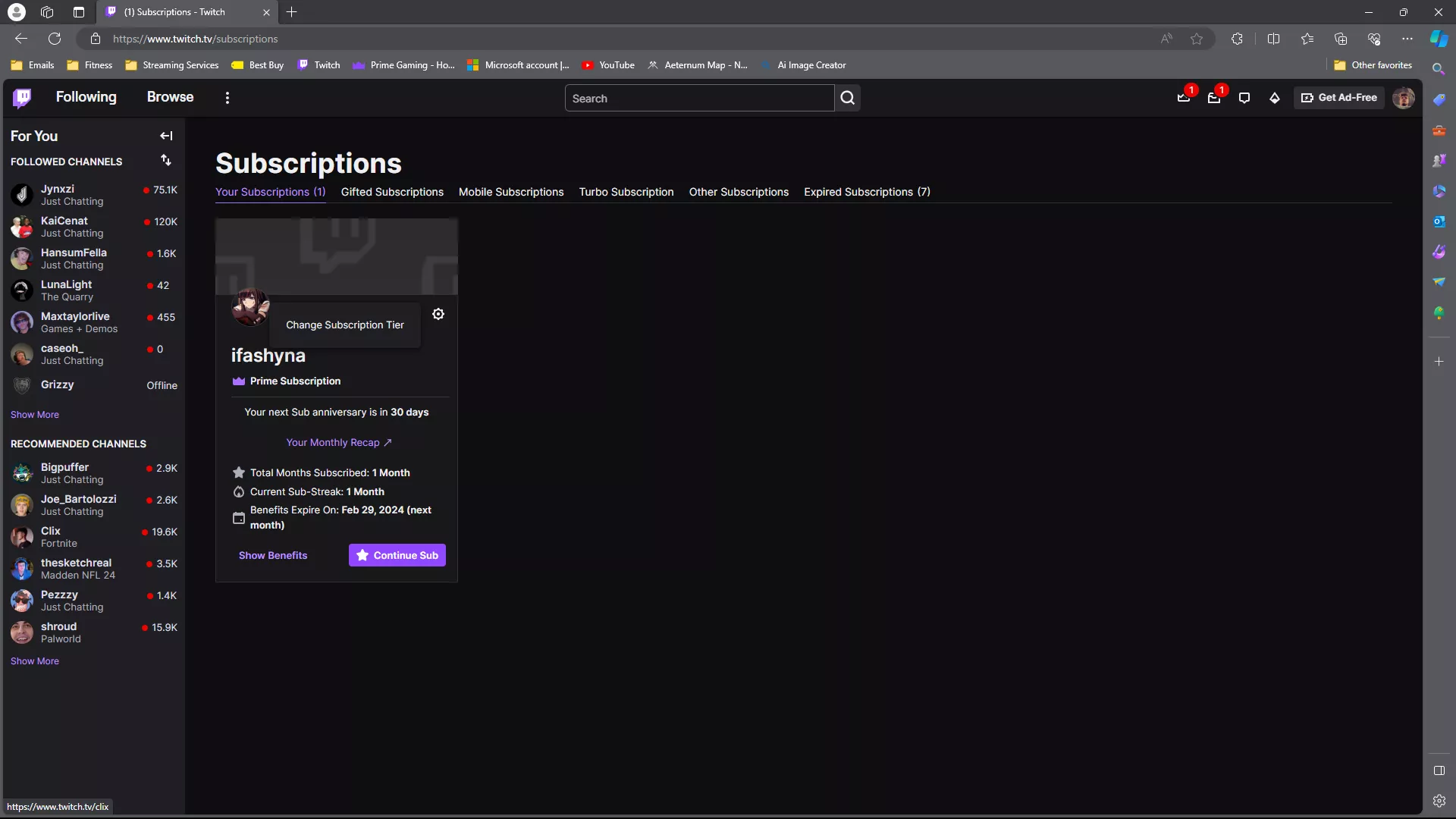Screen dimensions: 1456x819
Task: Click the Twitch logo in top left
Action: 22,97
